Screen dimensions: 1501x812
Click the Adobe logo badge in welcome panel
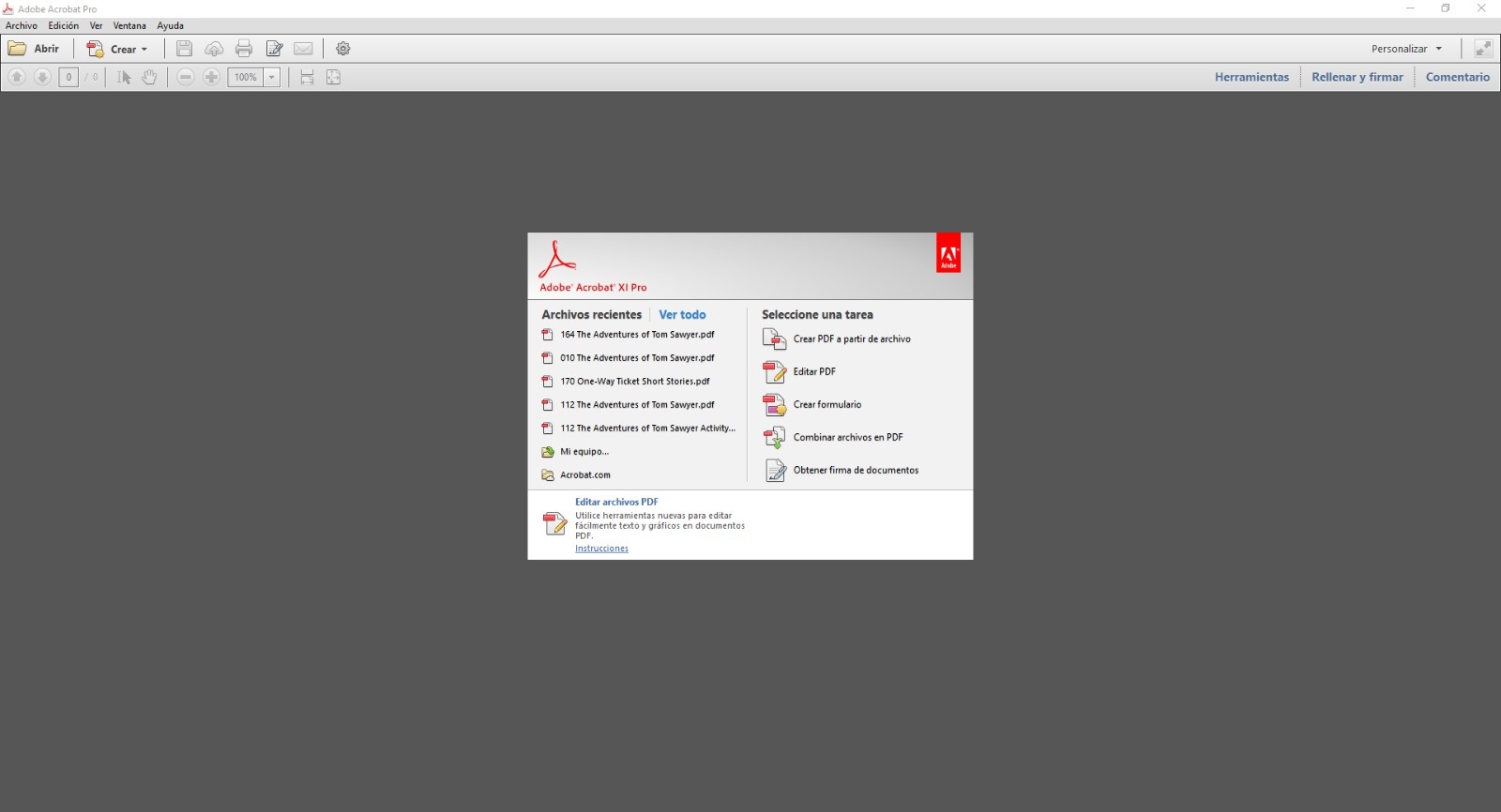tap(948, 252)
